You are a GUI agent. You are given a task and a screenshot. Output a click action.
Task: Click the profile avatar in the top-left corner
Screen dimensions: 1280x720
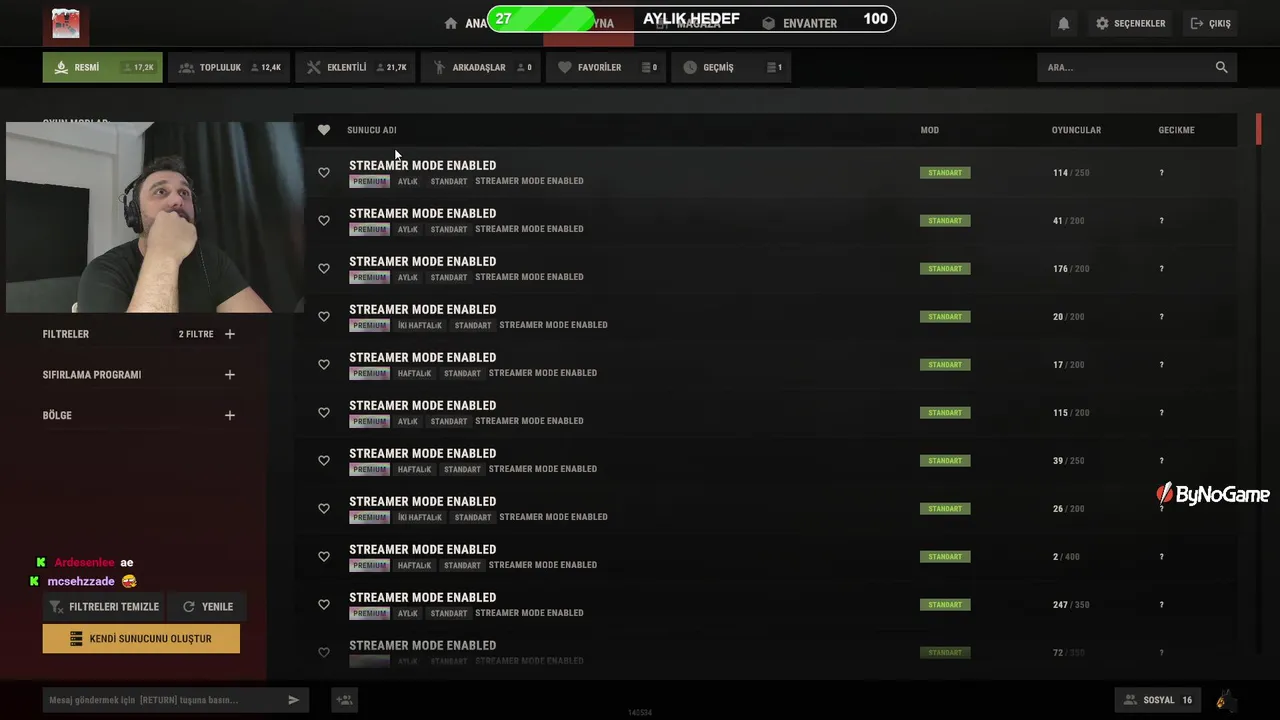point(66,24)
